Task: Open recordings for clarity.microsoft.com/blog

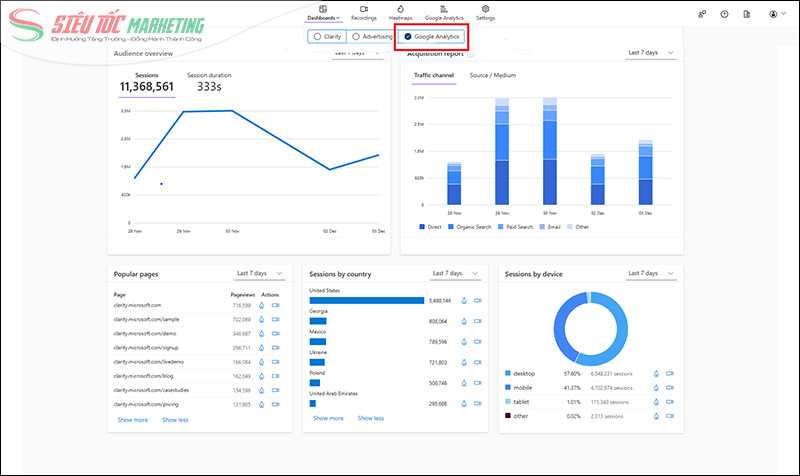Action: tap(276, 377)
